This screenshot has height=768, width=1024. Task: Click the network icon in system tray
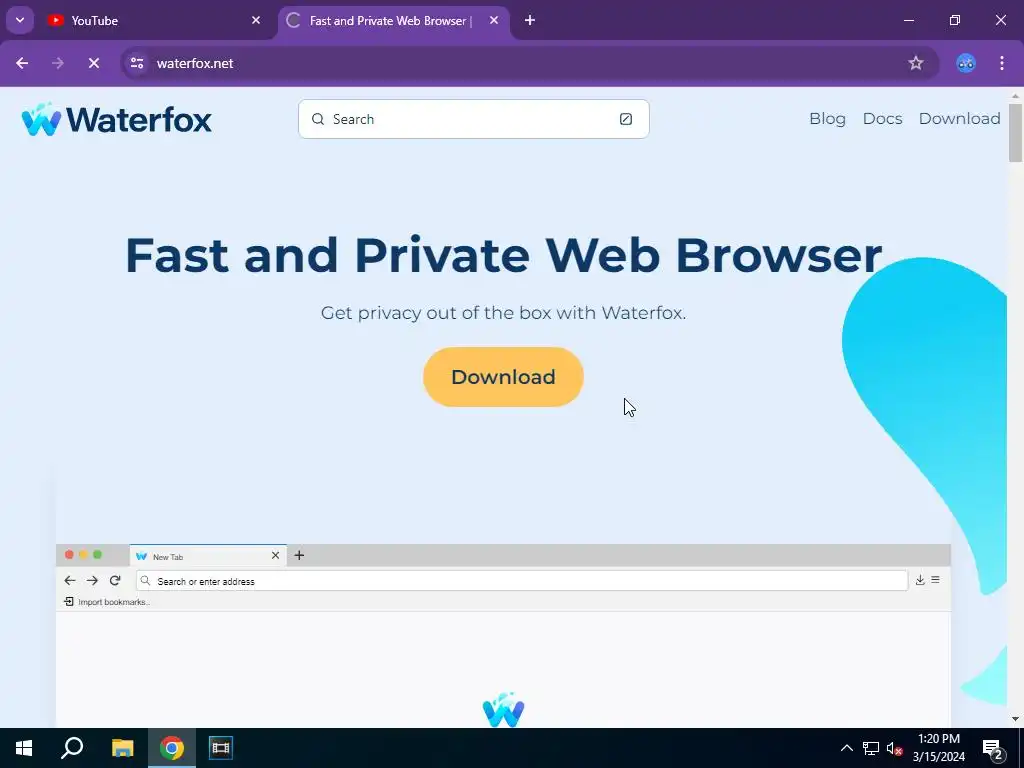(x=871, y=748)
